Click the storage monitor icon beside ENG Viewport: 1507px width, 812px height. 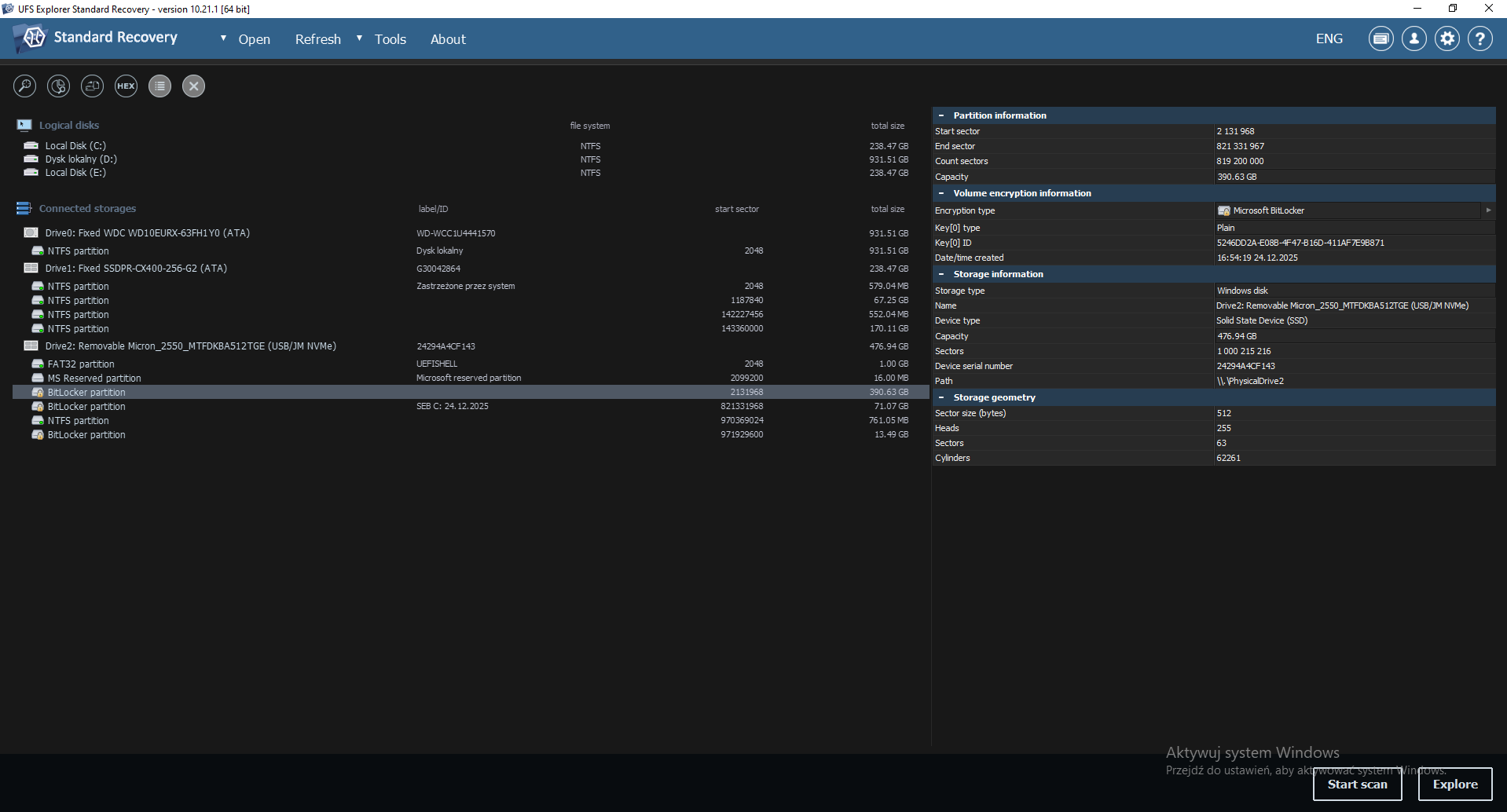pos(1381,38)
